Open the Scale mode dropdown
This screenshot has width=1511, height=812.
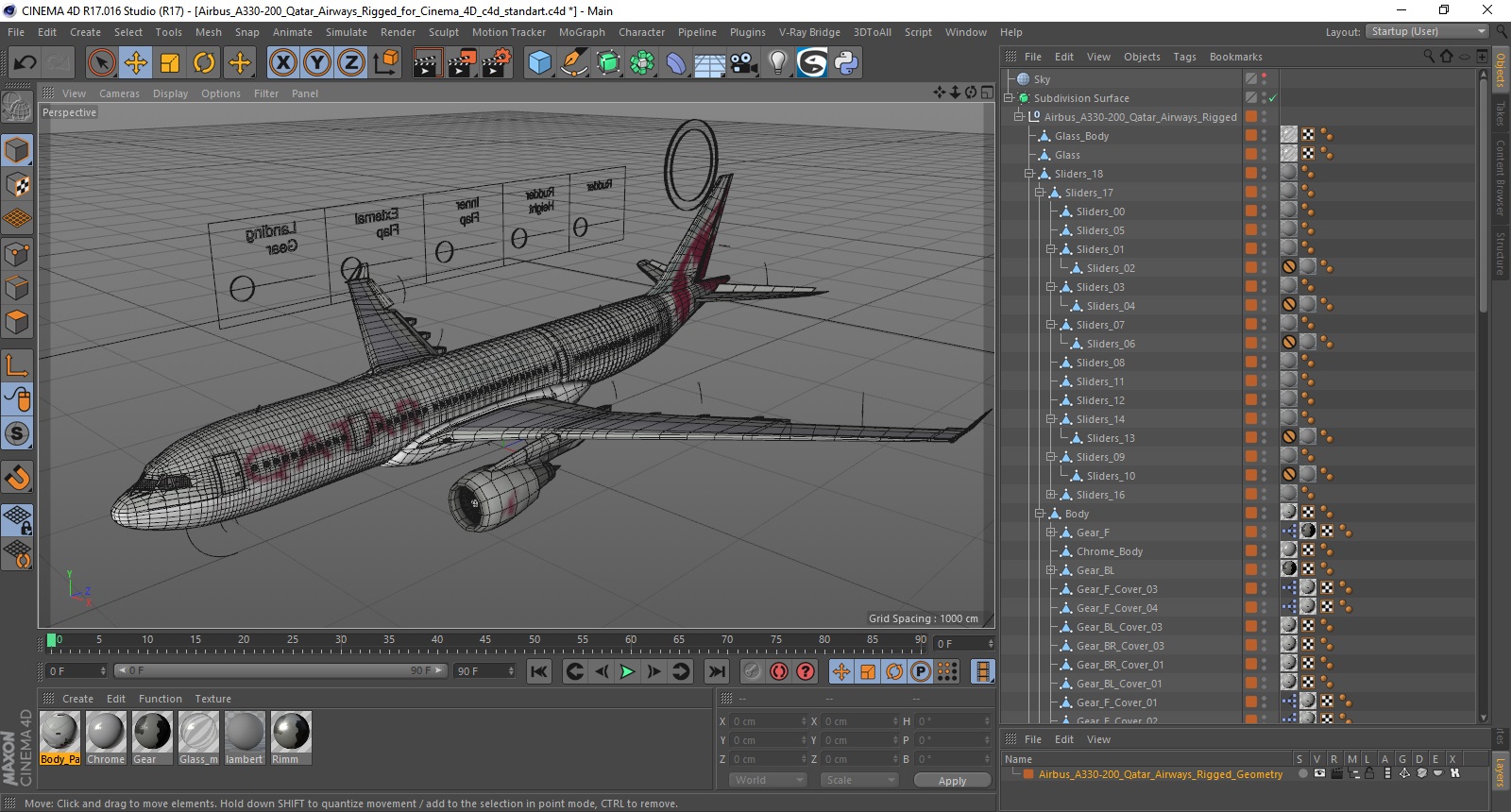(858, 780)
